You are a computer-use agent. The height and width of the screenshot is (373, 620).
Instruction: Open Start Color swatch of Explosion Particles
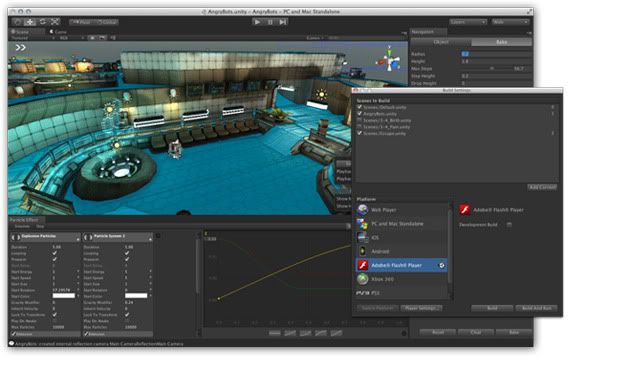64,295
